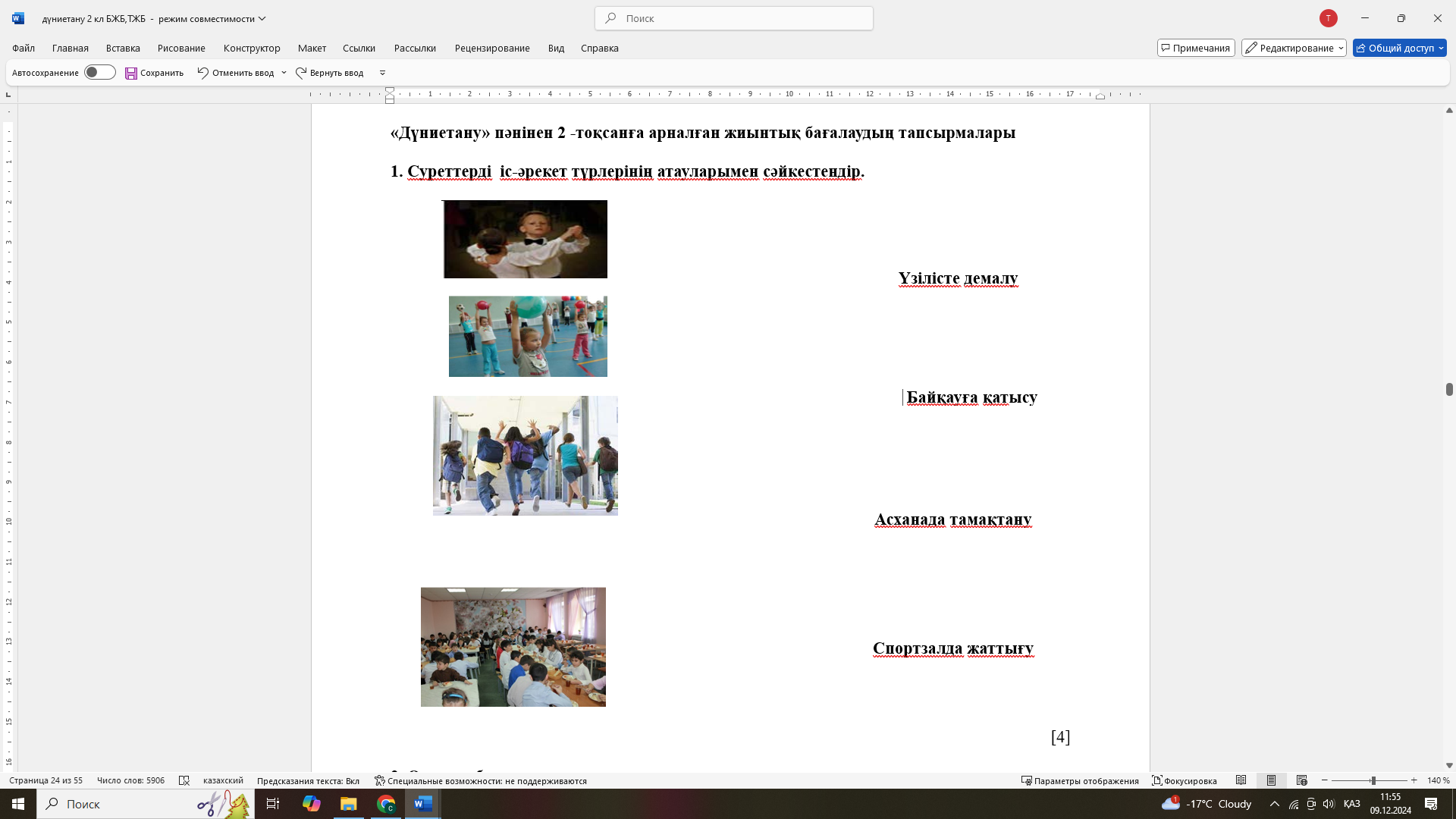Expand the Undo history dropdown arrow
Screen dimensions: 1456x819
coord(284,73)
